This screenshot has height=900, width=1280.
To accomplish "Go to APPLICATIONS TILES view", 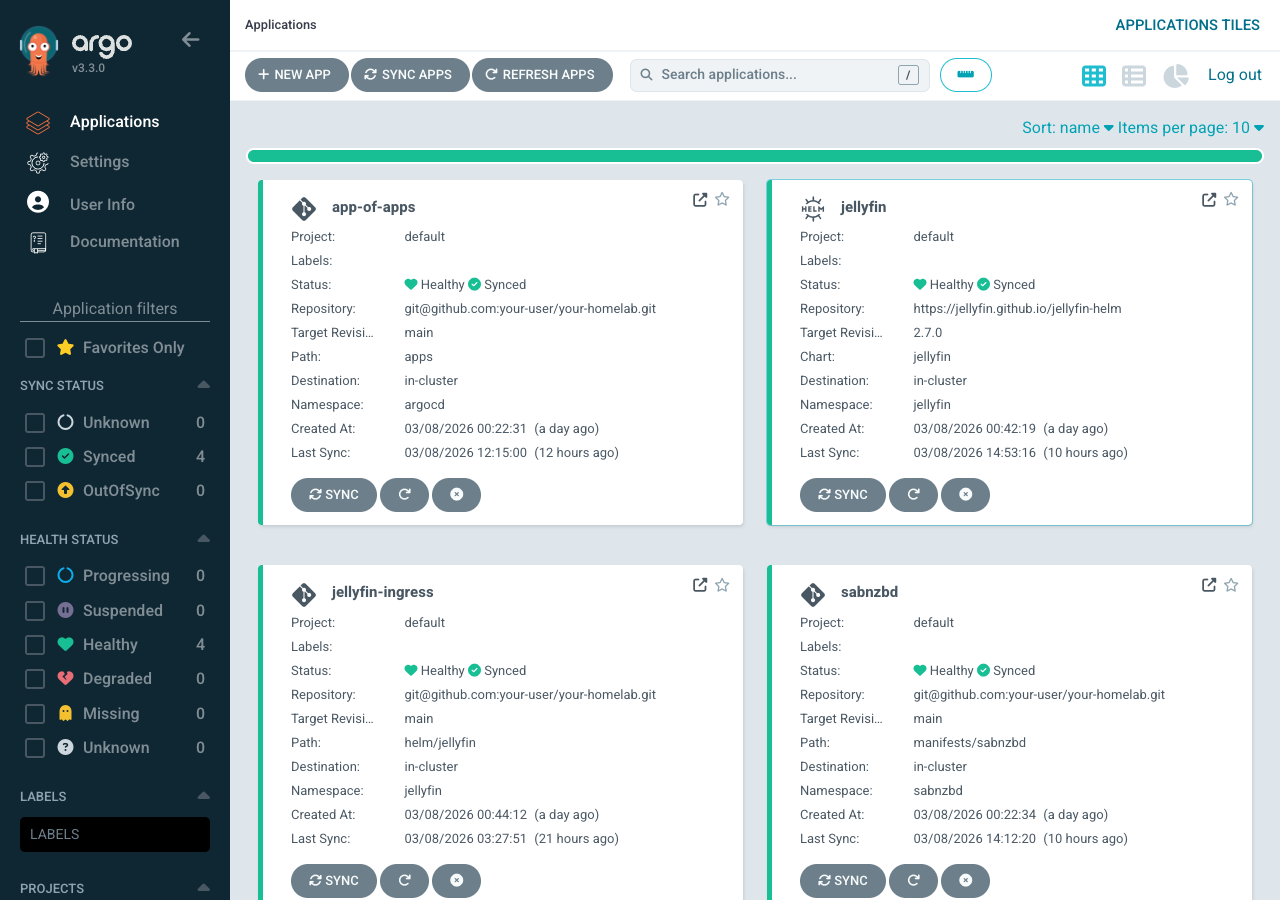I will pyautogui.click(x=1187, y=24).
